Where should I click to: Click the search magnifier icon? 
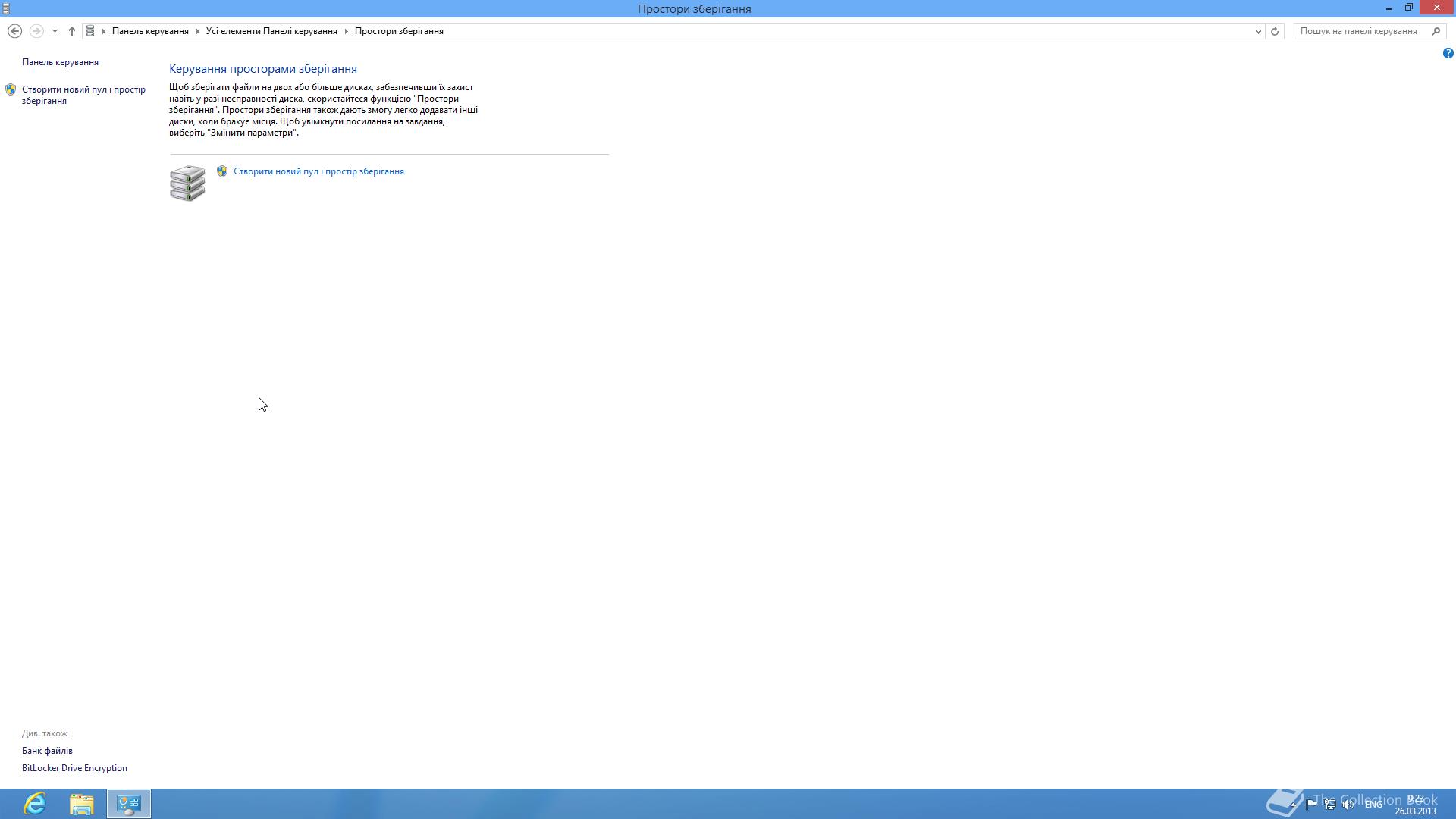point(1436,31)
